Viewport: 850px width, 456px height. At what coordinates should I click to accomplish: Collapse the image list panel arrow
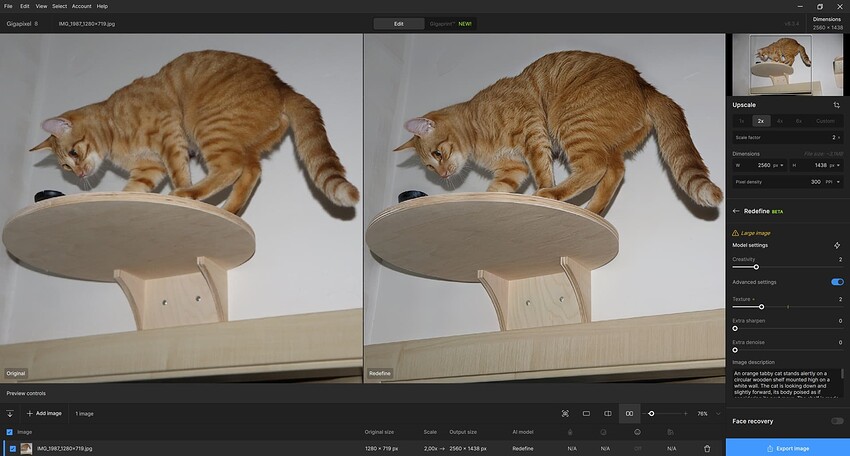(x=10, y=413)
